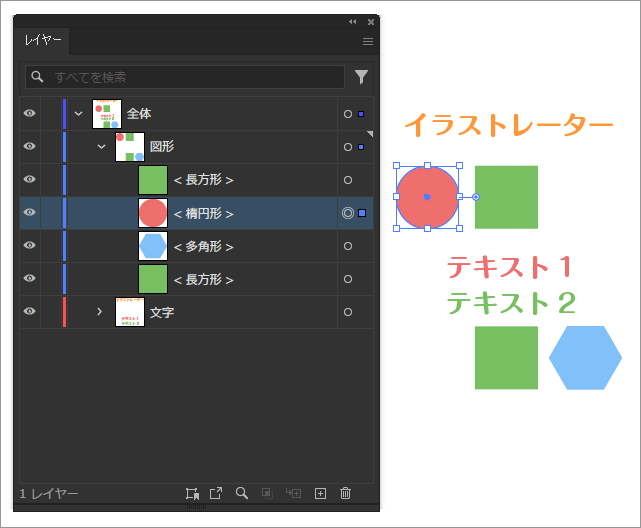Toggle eye of 長方形 row below 多角形
The image size is (641, 528).
29,278
